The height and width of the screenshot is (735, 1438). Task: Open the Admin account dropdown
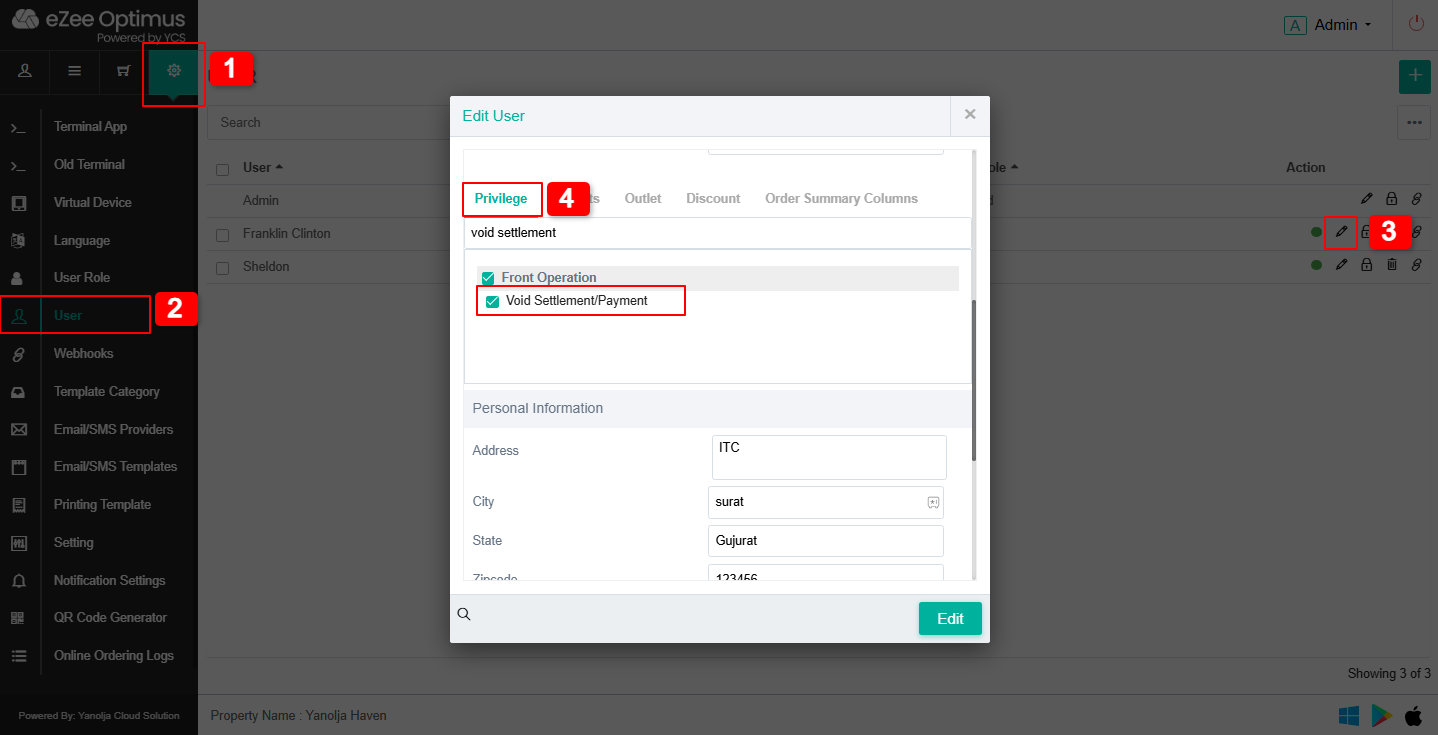1328,25
